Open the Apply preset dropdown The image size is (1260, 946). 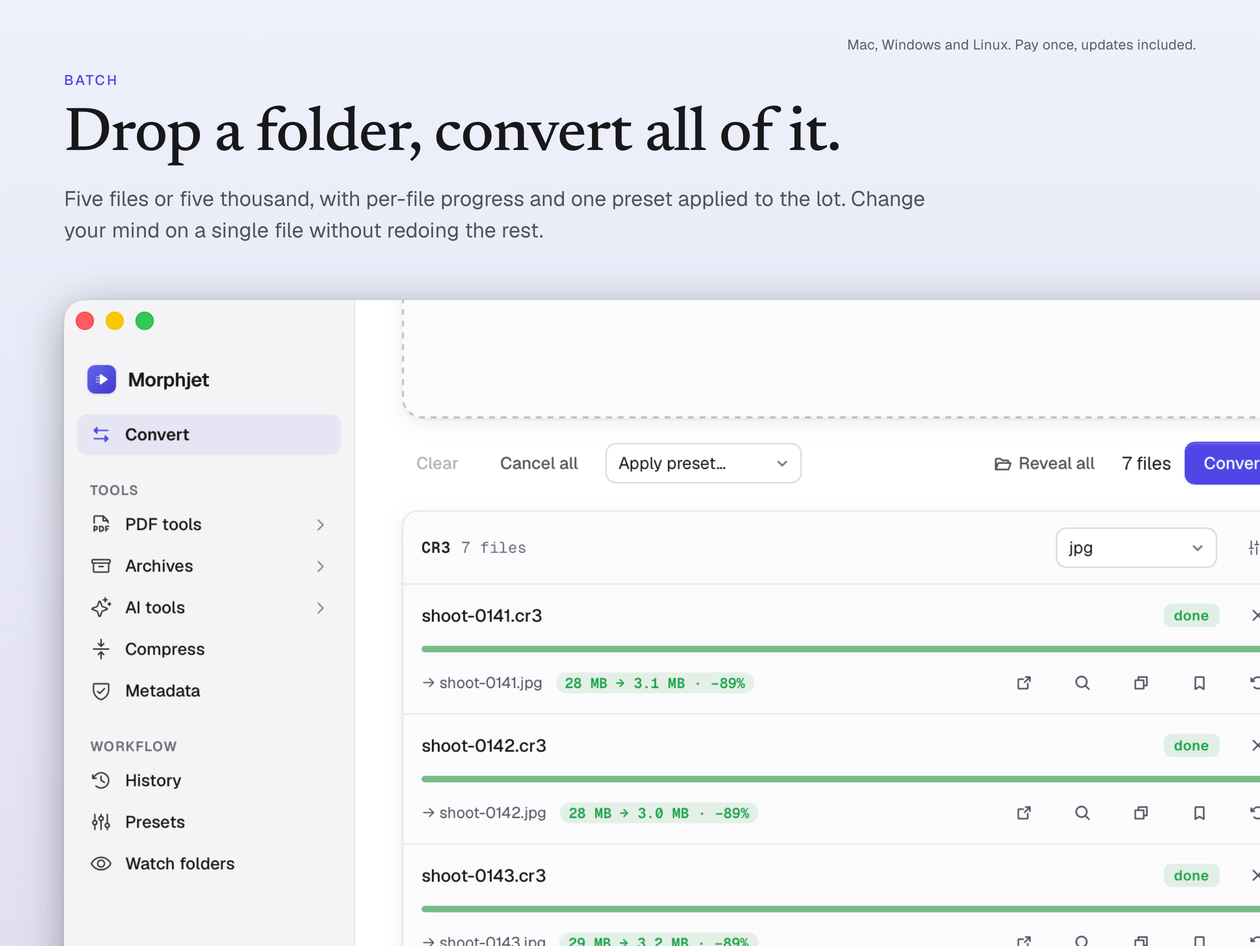703,463
